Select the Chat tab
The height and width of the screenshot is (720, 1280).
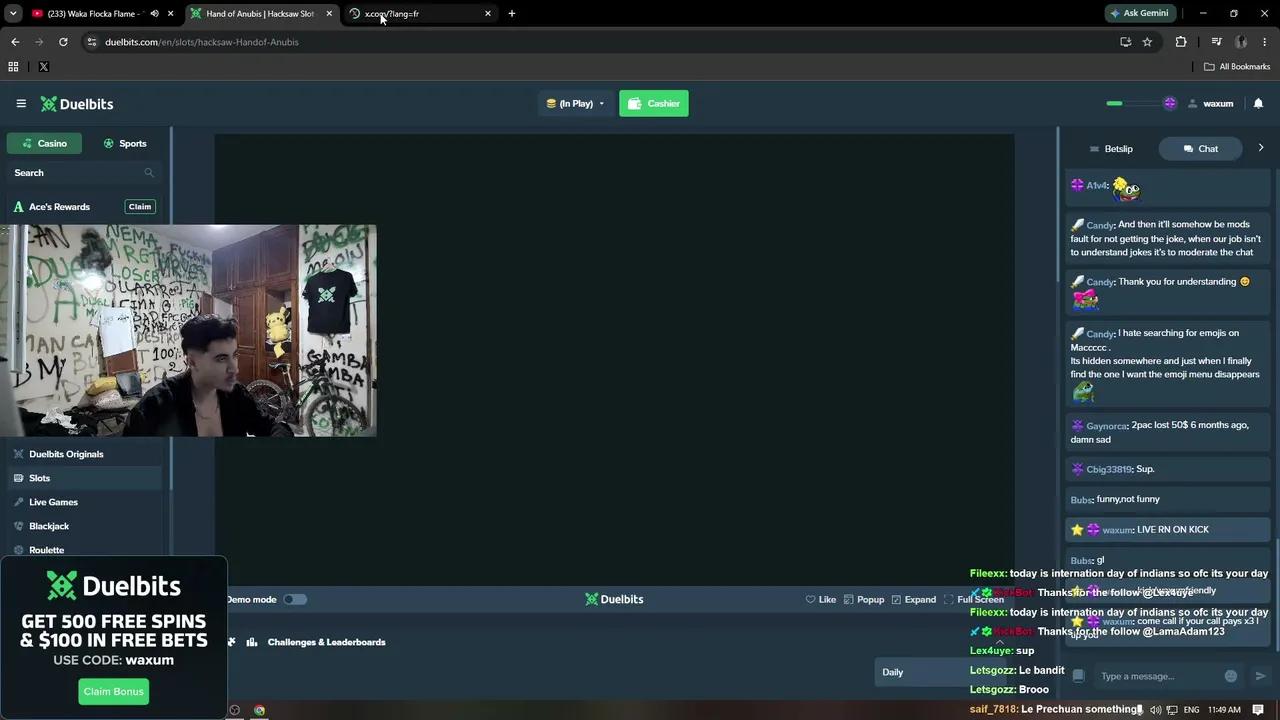click(1200, 149)
